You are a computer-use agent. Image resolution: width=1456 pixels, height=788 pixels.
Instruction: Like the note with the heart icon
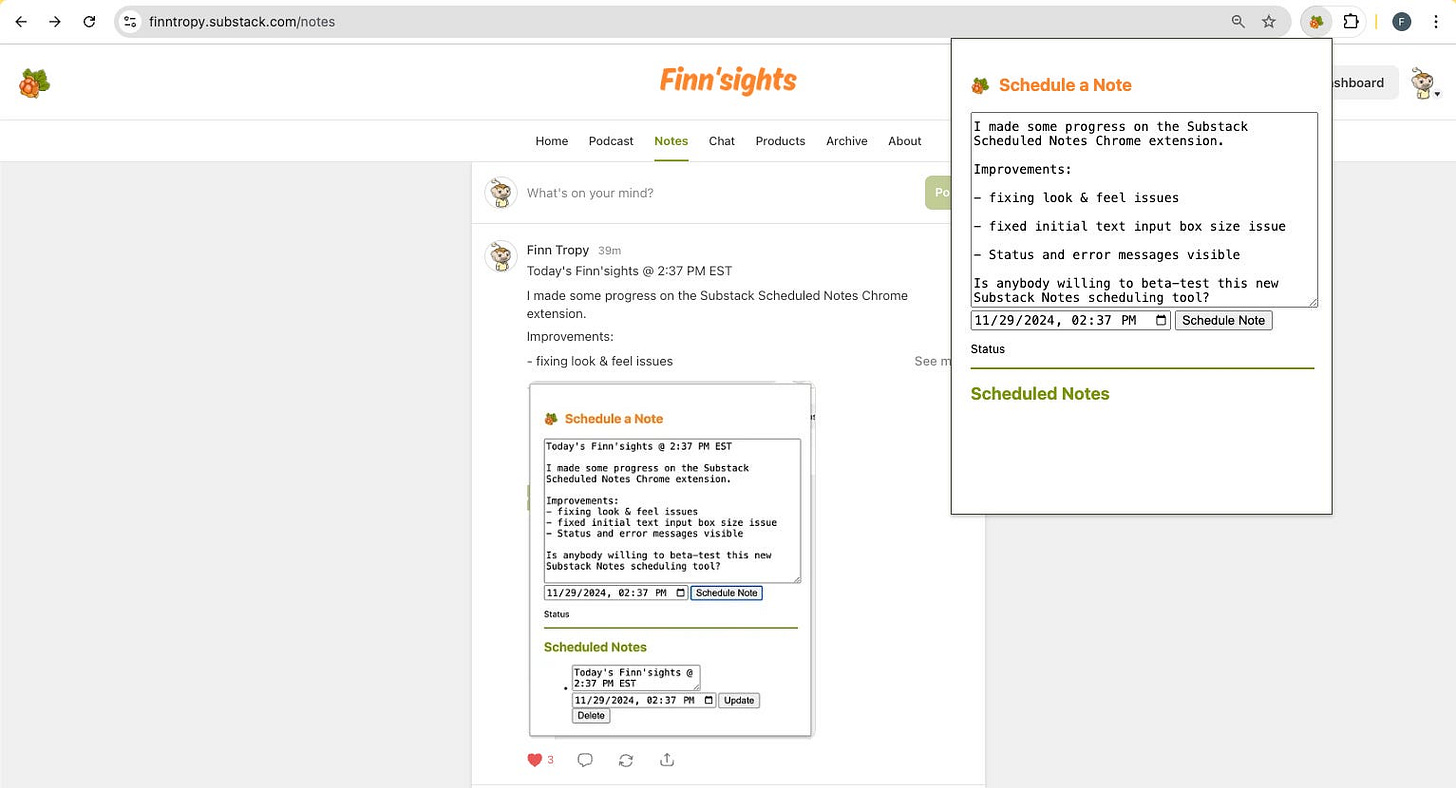[535, 760]
